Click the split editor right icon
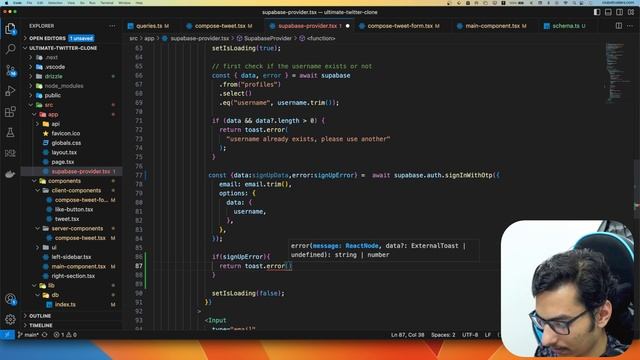The image size is (640, 360). coord(619,26)
